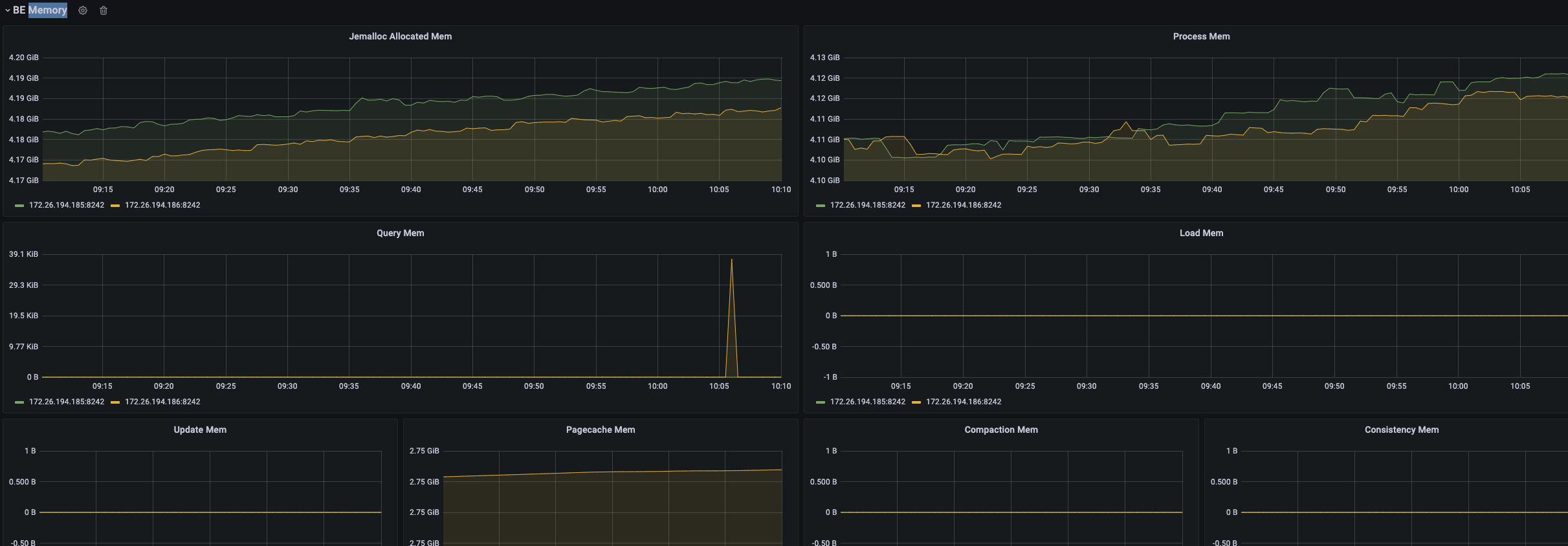This screenshot has height=546, width=1568.
Task: Click green color swatch in Query Mem legend
Action: (19, 402)
